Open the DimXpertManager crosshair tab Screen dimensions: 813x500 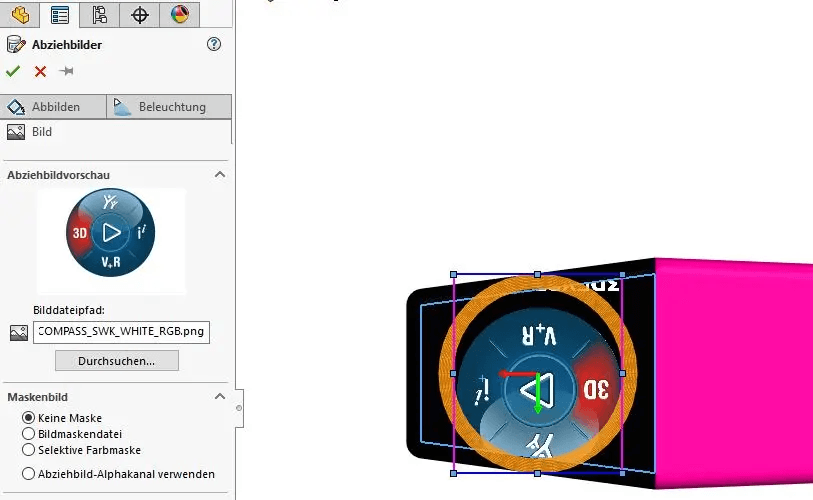coord(139,14)
